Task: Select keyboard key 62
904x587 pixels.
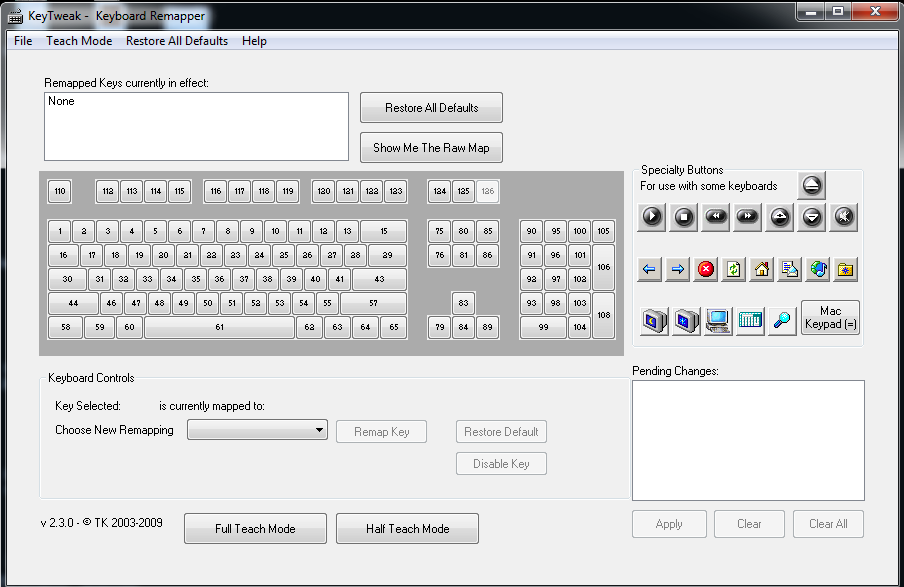Action: (x=310, y=327)
